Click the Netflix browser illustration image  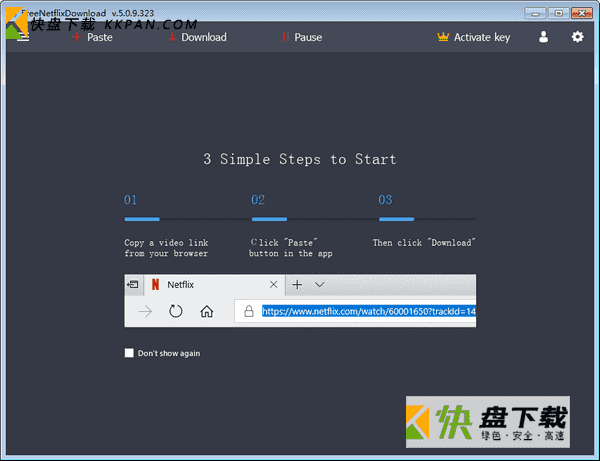pos(300,300)
